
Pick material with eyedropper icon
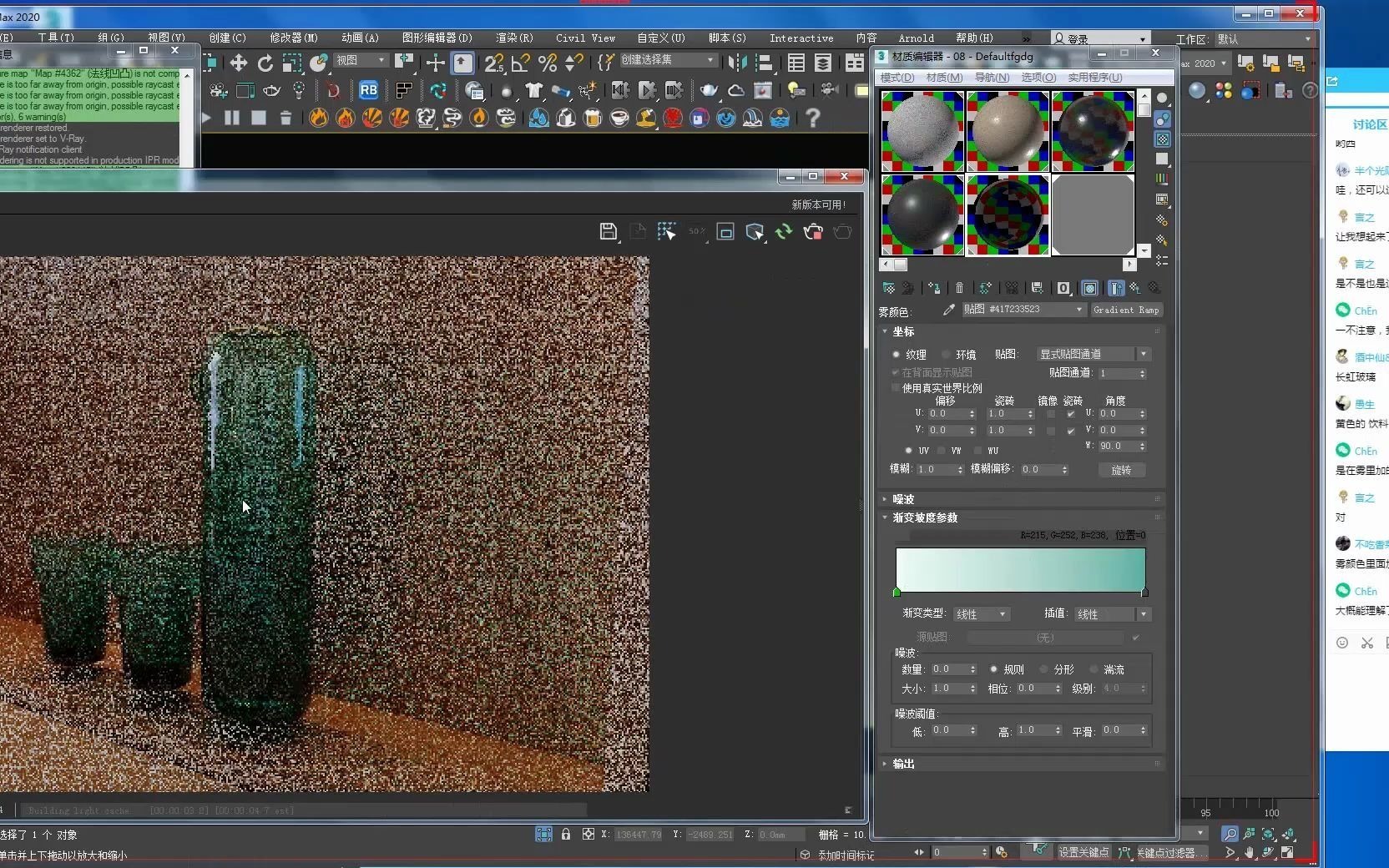coord(948,310)
